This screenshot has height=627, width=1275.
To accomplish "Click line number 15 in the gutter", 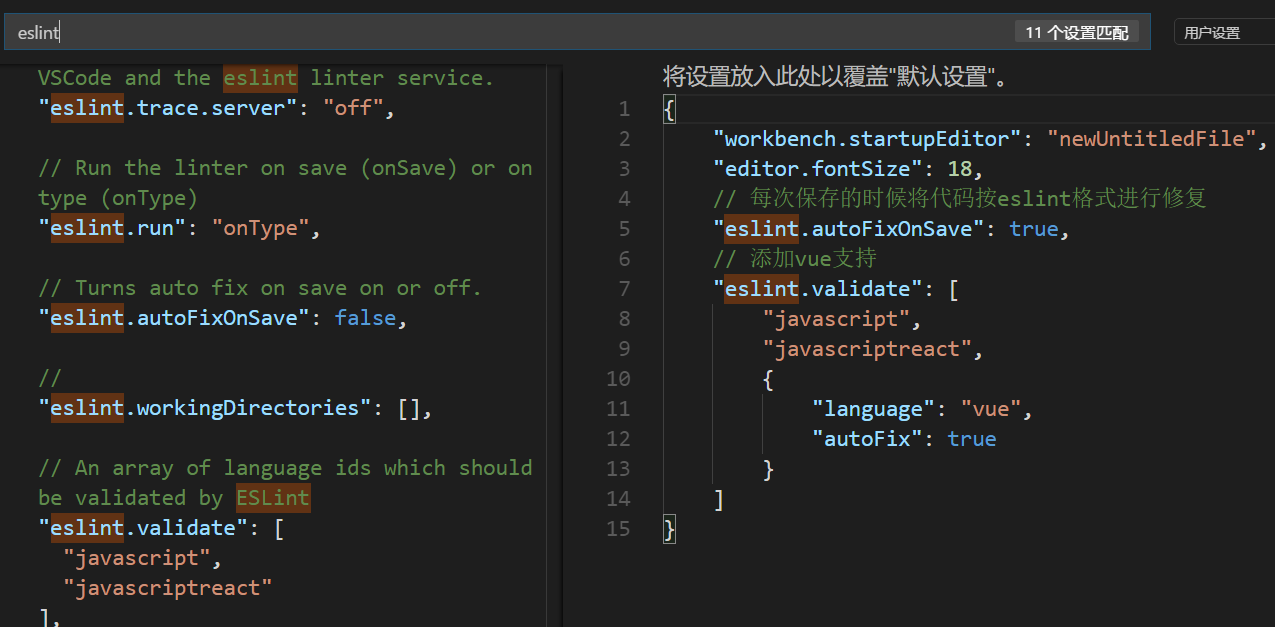I will click(x=618, y=529).
